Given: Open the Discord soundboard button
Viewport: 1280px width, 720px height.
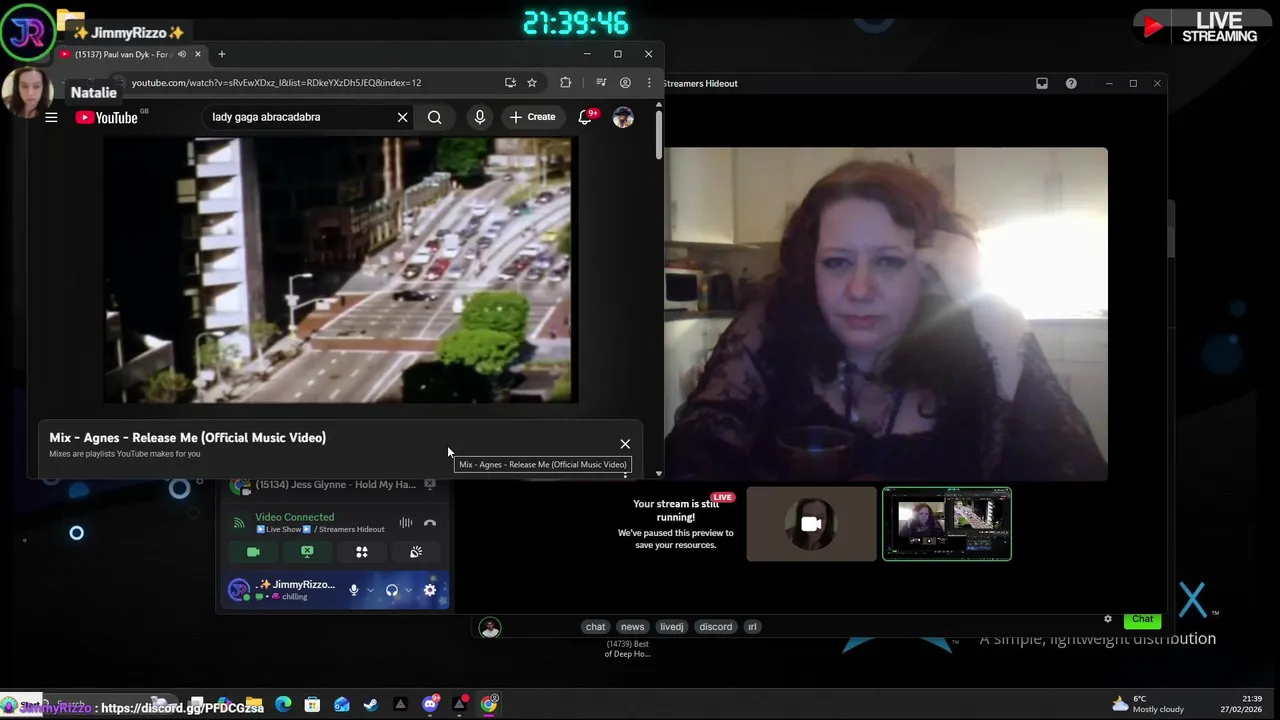Looking at the screenshot, I should (x=416, y=551).
